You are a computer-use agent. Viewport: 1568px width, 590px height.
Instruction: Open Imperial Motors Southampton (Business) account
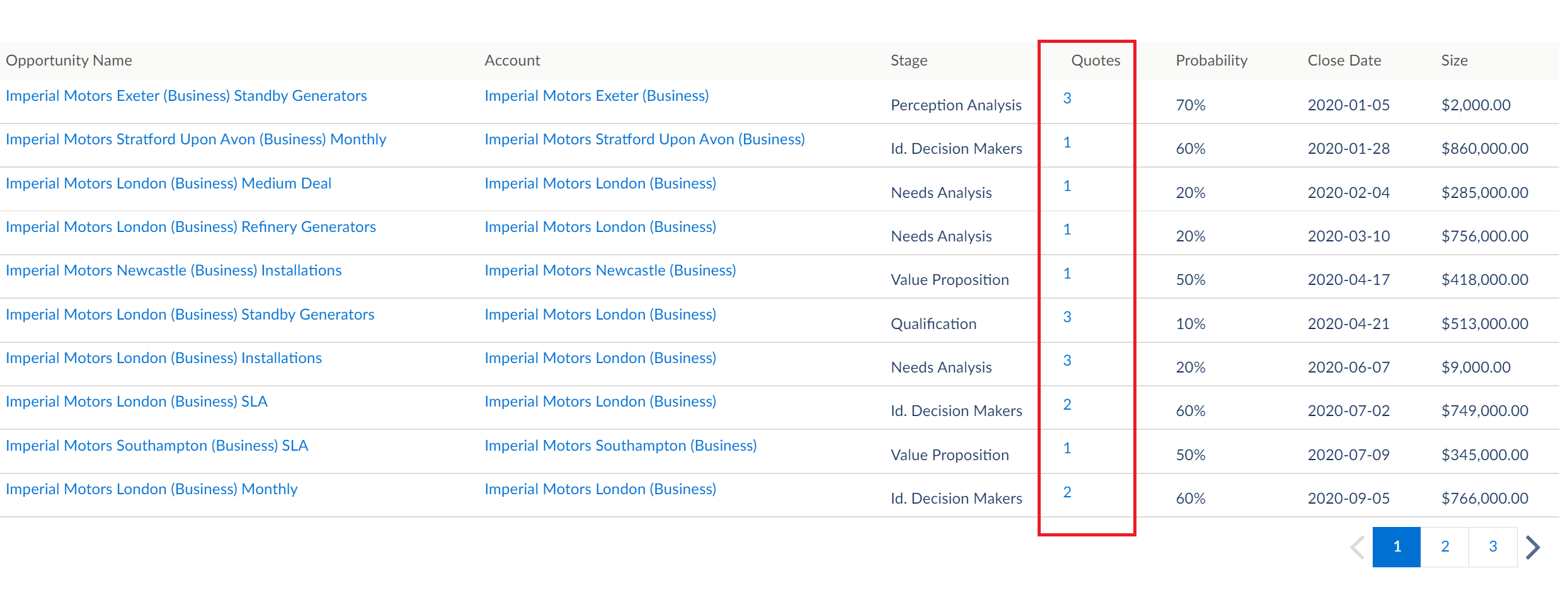point(621,446)
